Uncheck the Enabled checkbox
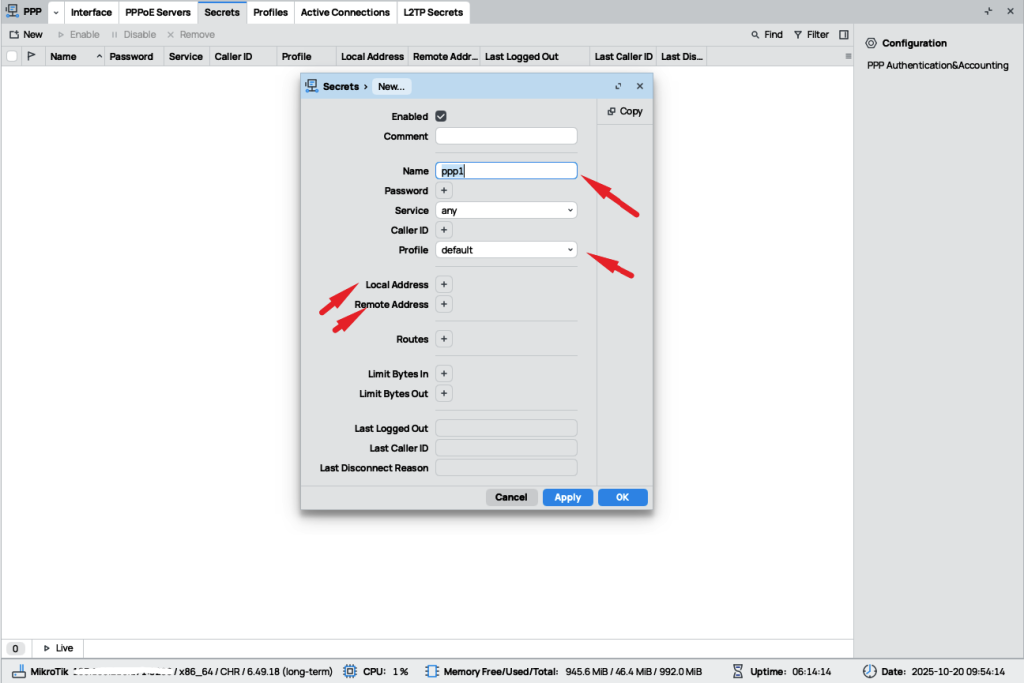 (441, 116)
